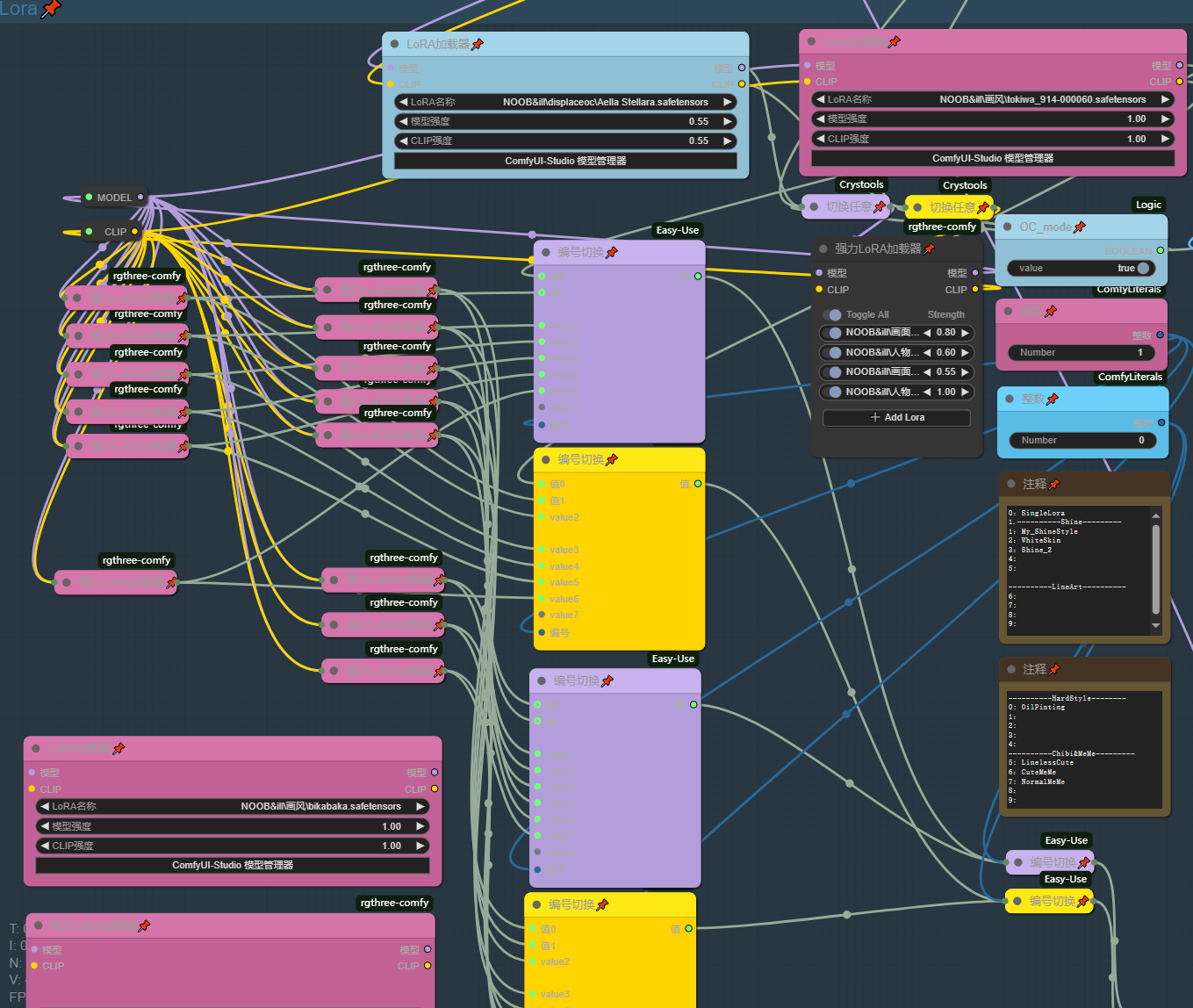Image resolution: width=1193 pixels, height=1008 pixels.
Task: Click the Add Lora button
Action: (896, 418)
